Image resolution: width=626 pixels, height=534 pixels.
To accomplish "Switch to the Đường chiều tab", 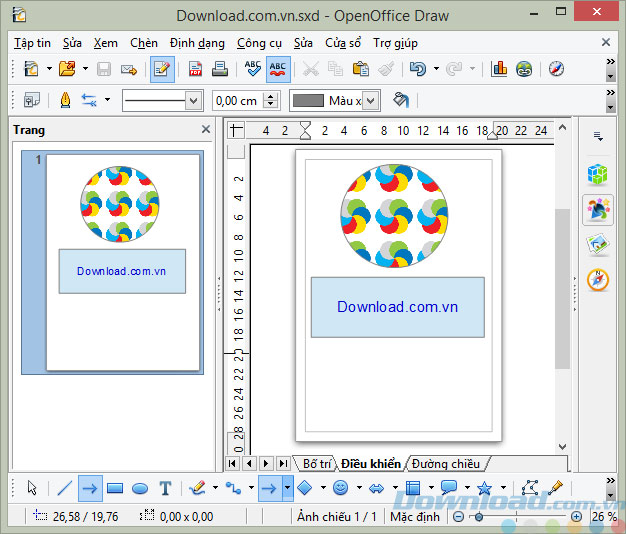I will click(x=446, y=464).
